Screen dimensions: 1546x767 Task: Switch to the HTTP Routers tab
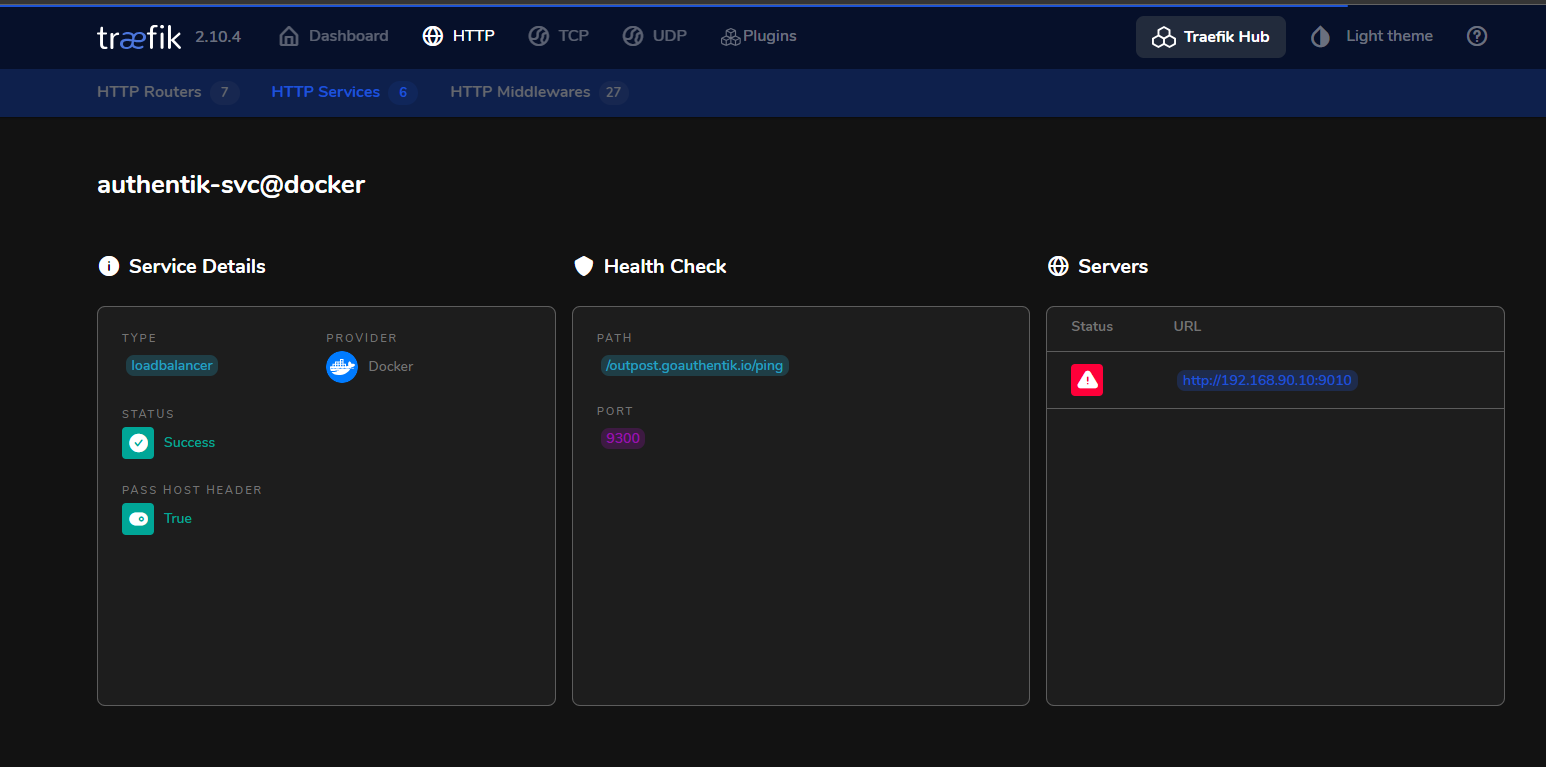(151, 91)
